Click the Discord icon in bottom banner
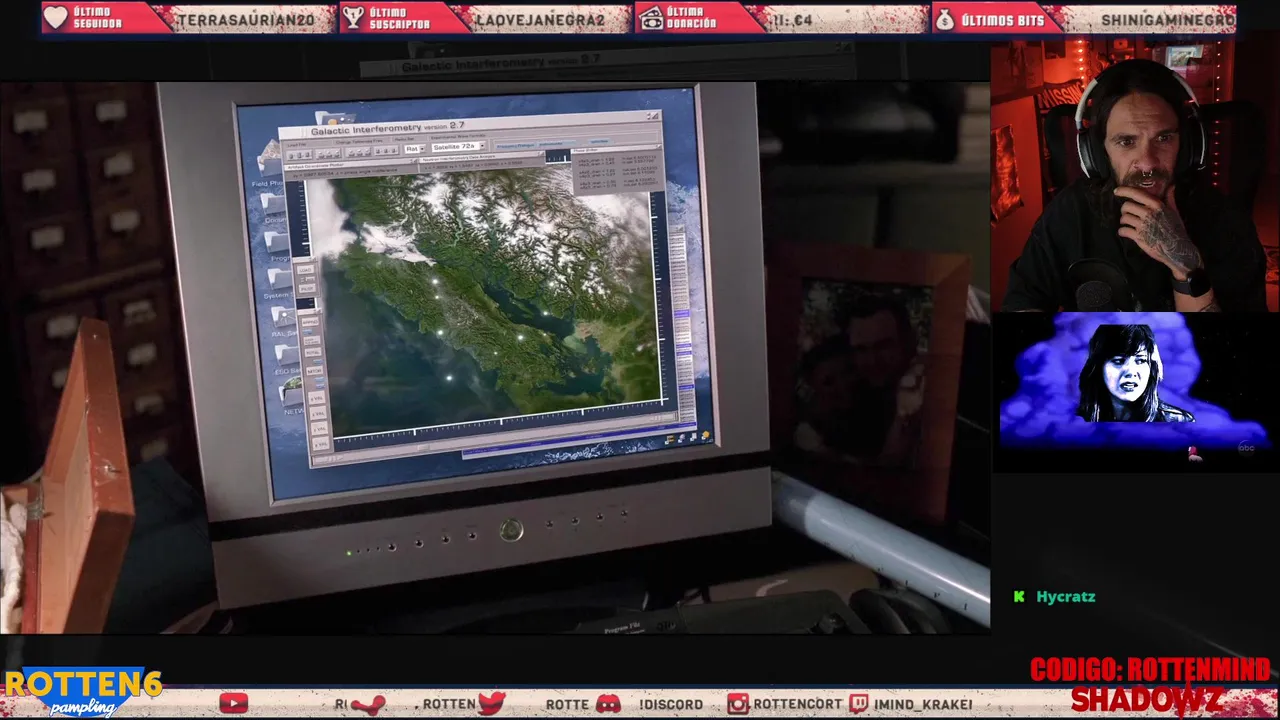The height and width of the screenshot is (720, 1280). [609, 704]
